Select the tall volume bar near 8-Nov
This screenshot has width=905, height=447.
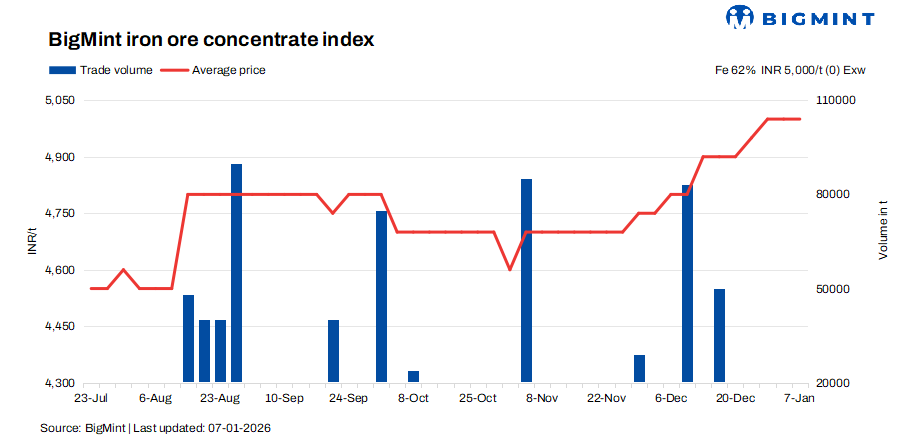point(526,281)
